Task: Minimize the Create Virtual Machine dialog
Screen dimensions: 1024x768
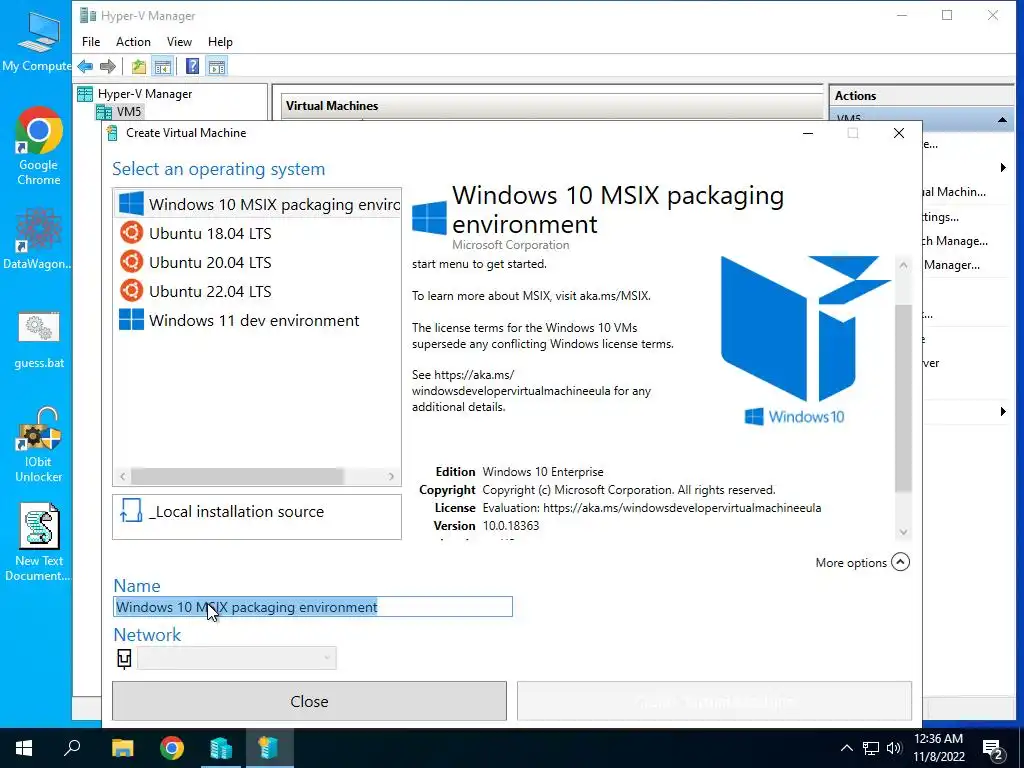Action: coord(808,133)
